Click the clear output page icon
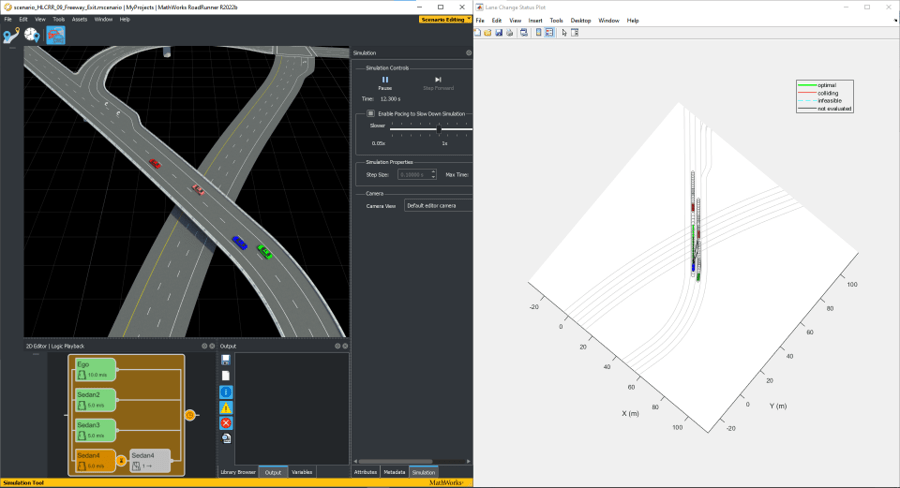This screenshot has width=900, height=488. [226, 375]
